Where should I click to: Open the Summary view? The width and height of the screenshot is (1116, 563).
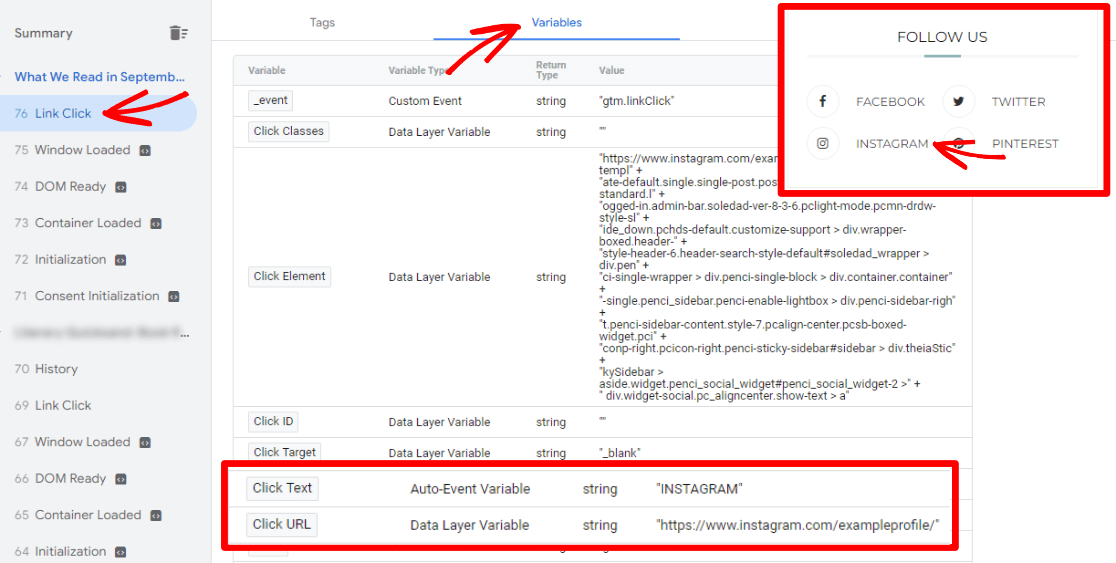tap(43, 33)
